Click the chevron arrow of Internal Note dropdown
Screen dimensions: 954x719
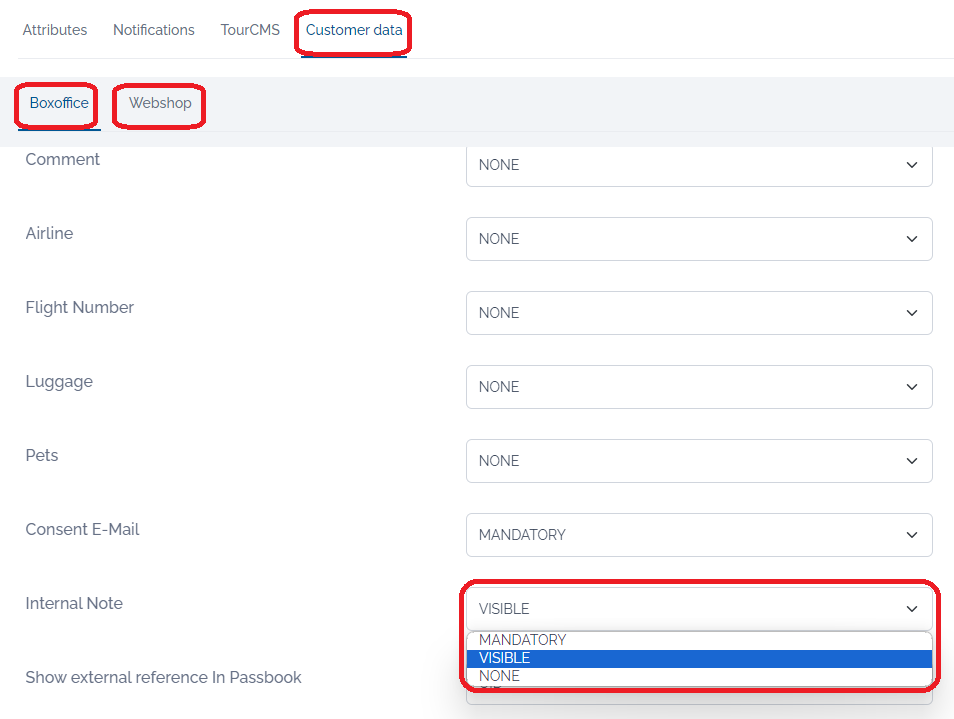pos(911,609)
